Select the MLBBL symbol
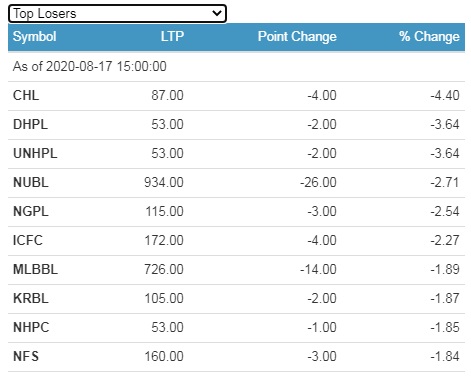This screenshot has height=378, width=471. pos(35,269)
